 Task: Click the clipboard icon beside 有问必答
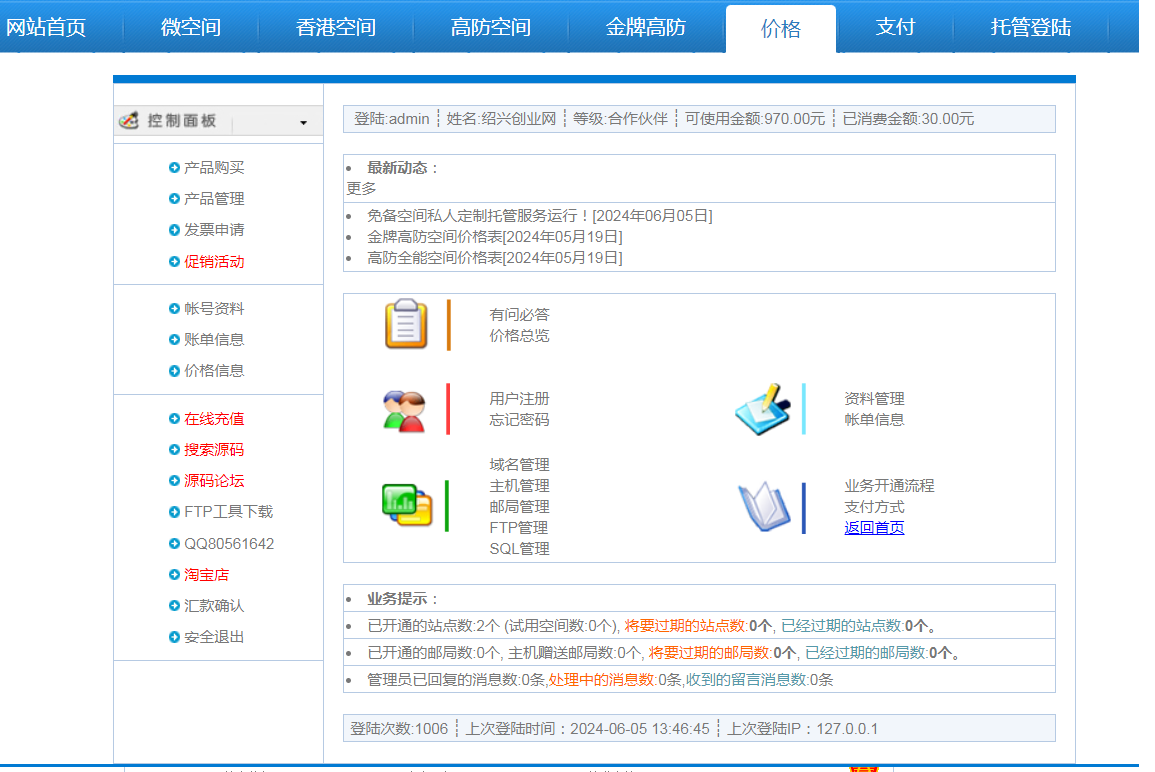[x=406, y=324]
